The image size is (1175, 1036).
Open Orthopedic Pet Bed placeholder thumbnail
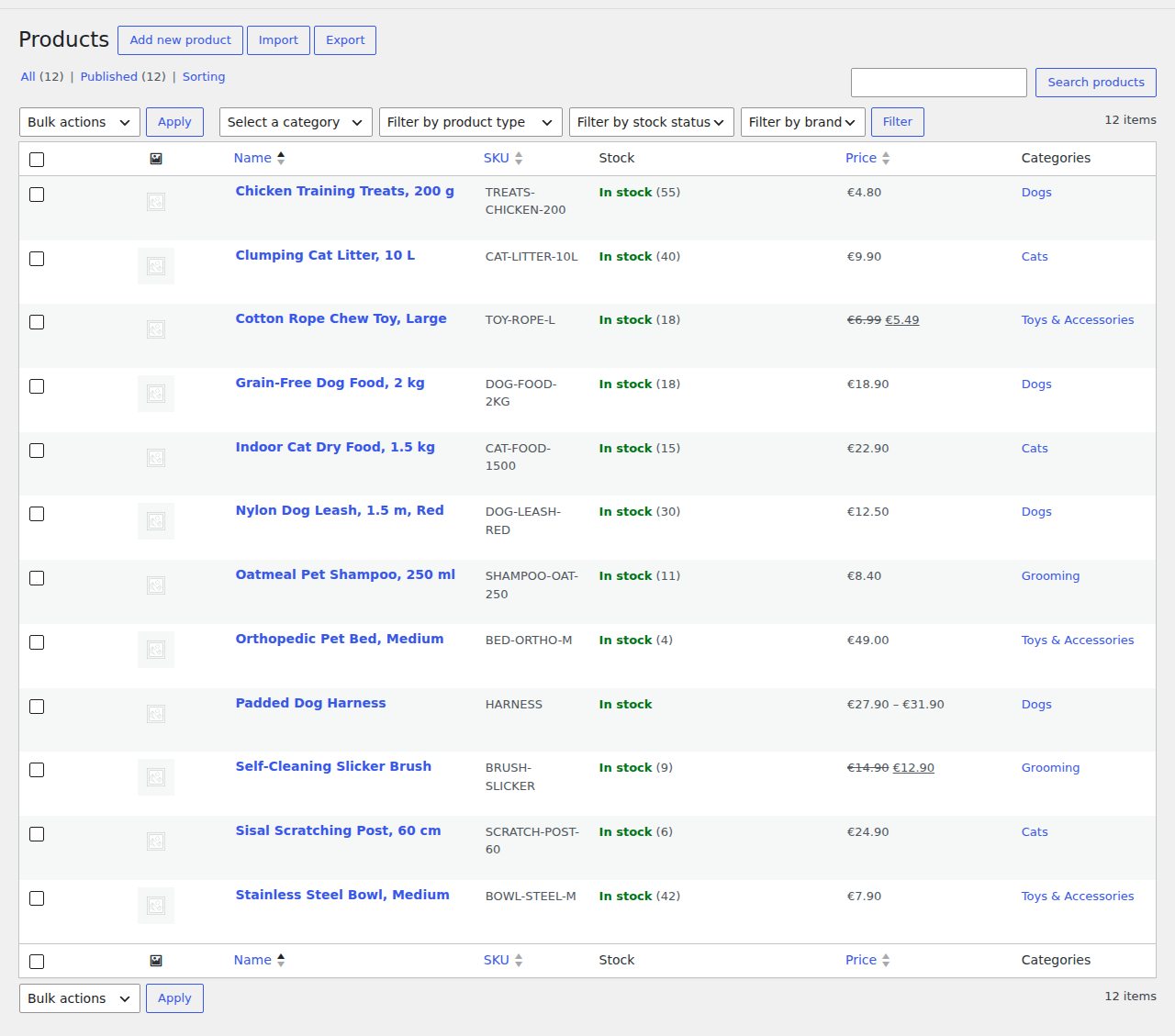tap(156, 650)
